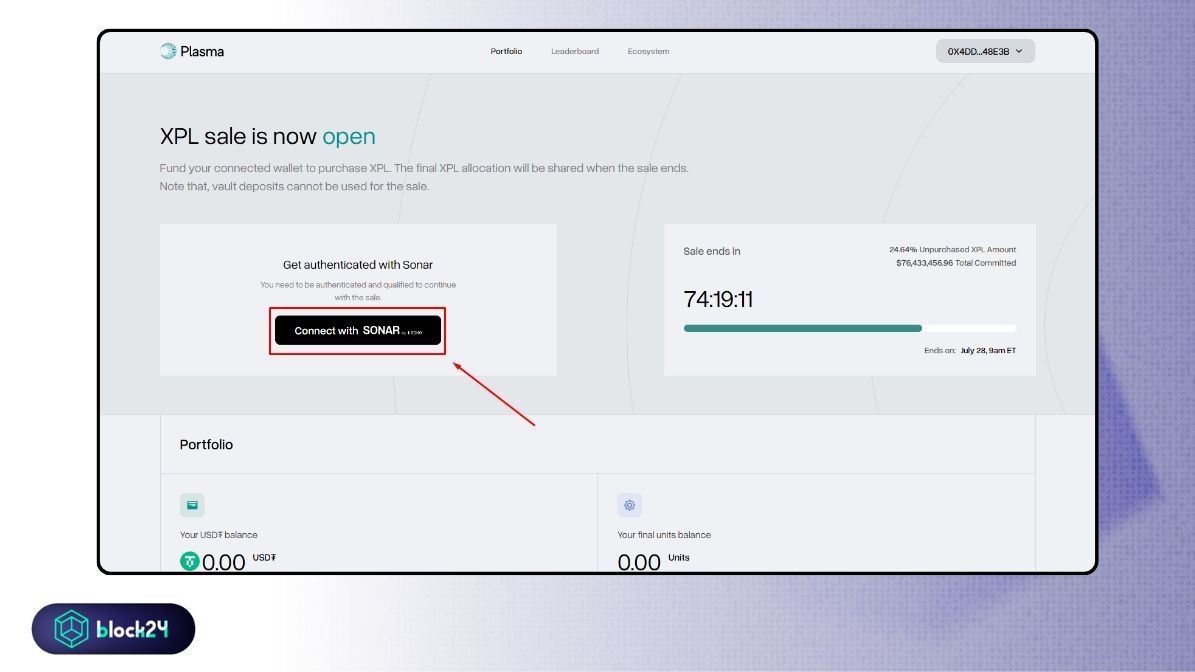Expand the 0X4DD...48E3B wallet dropdown

985,51
